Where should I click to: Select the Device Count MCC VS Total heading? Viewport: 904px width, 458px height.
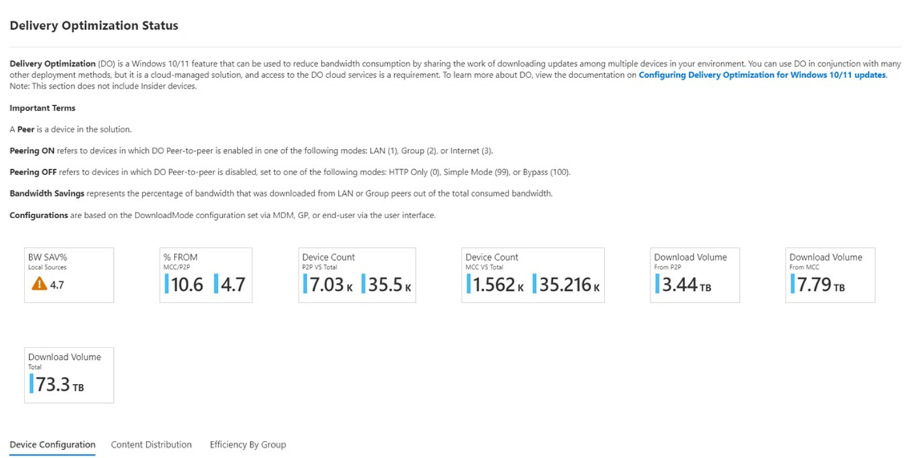pyautogui.click(x=491, y=257)
